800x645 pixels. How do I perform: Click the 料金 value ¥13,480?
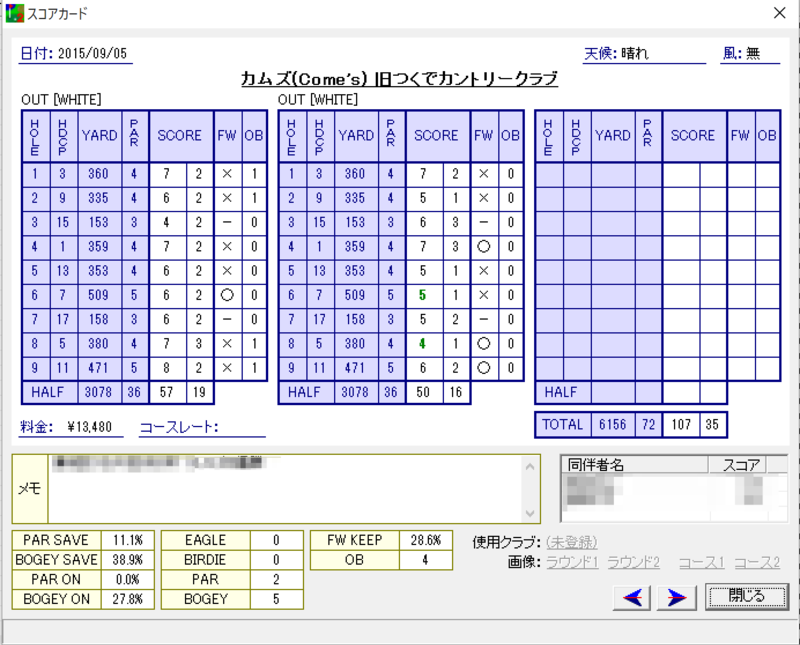(x=89, y=427)
